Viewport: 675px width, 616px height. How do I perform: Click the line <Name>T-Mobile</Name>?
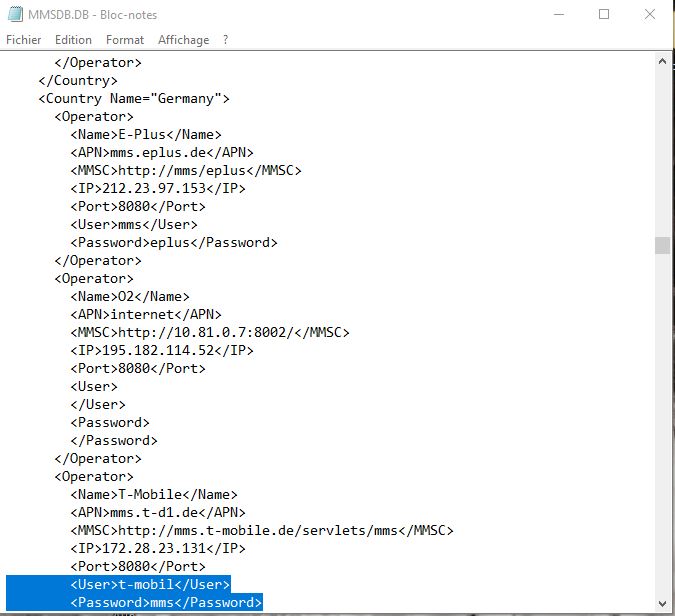coord(154,495)
